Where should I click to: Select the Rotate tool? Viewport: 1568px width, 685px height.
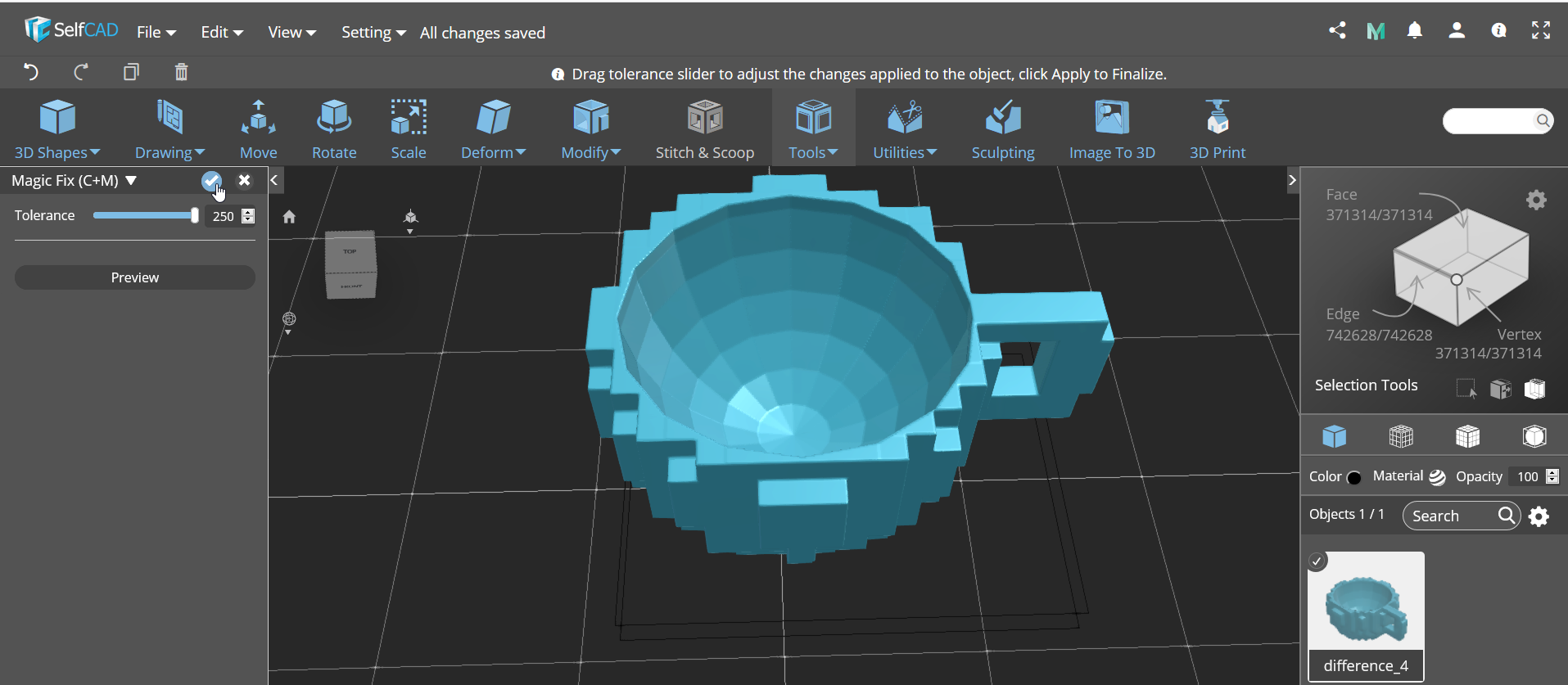click(334, 129)
